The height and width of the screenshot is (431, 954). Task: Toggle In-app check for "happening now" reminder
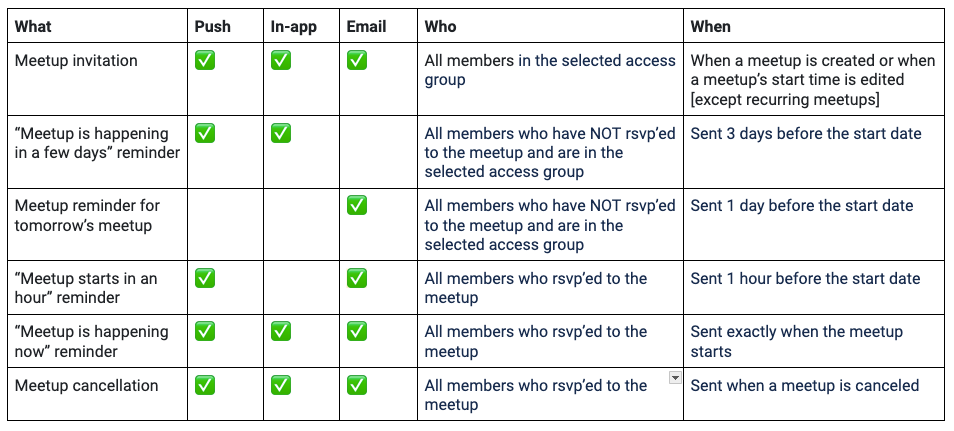pos(281,331)
